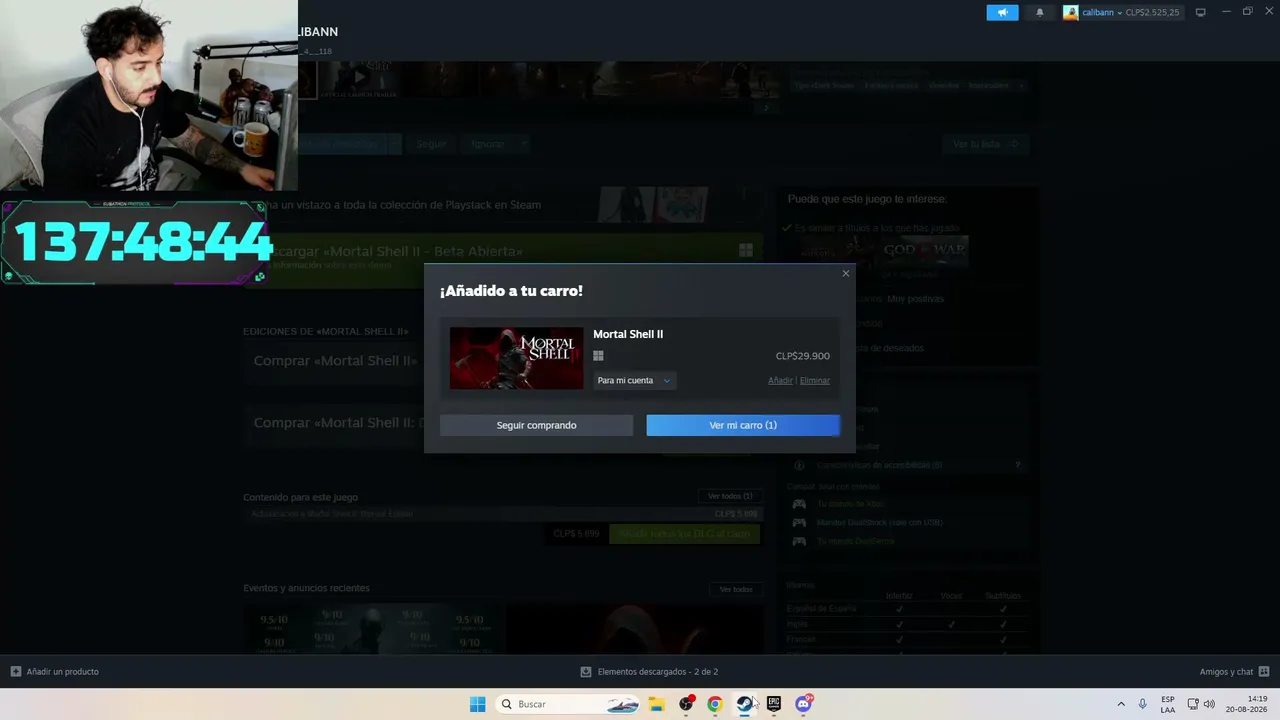Click the Windows platform icon in dialog

[x=598, y=356]
